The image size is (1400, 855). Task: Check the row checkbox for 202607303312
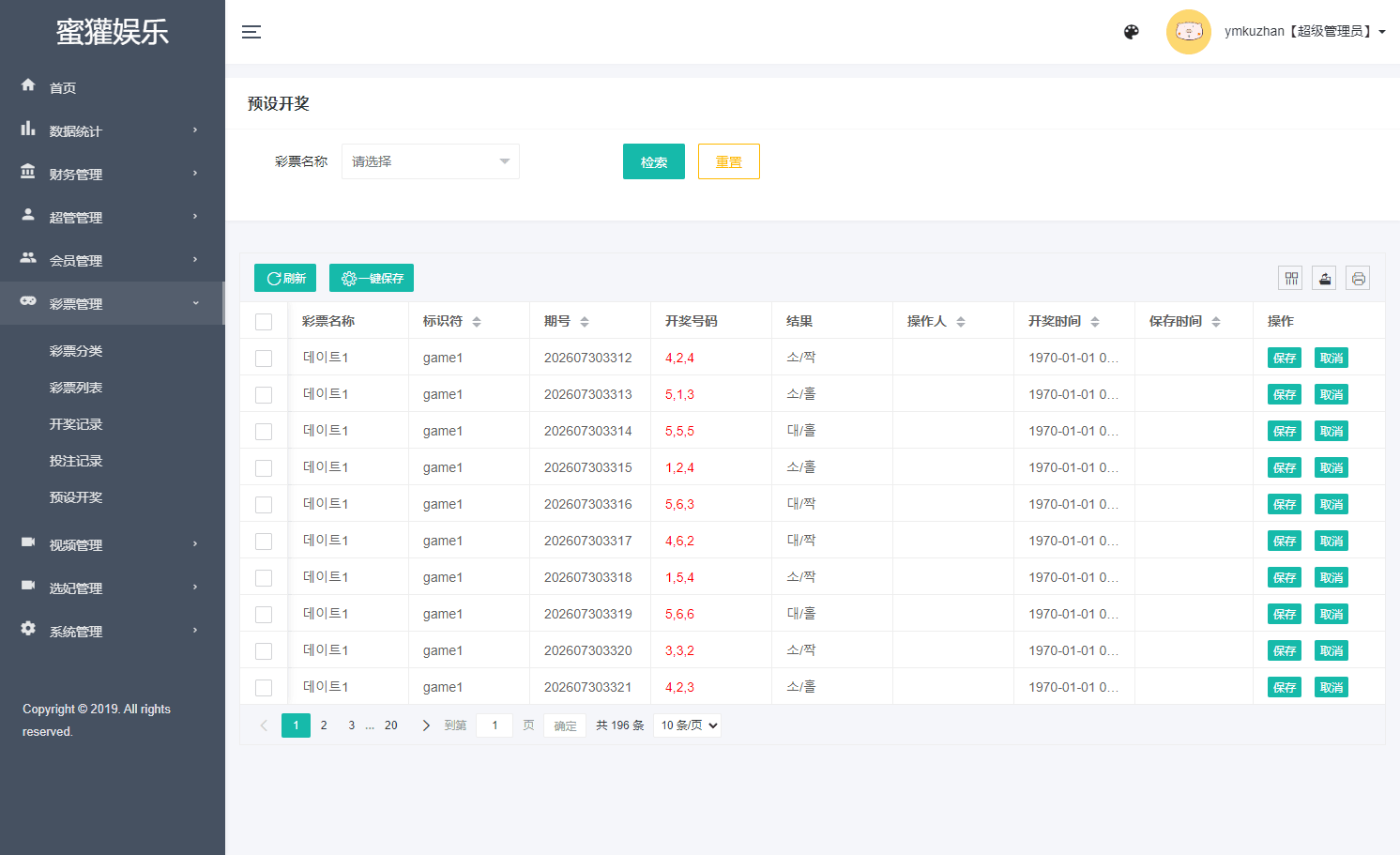[x=264, y=359]
